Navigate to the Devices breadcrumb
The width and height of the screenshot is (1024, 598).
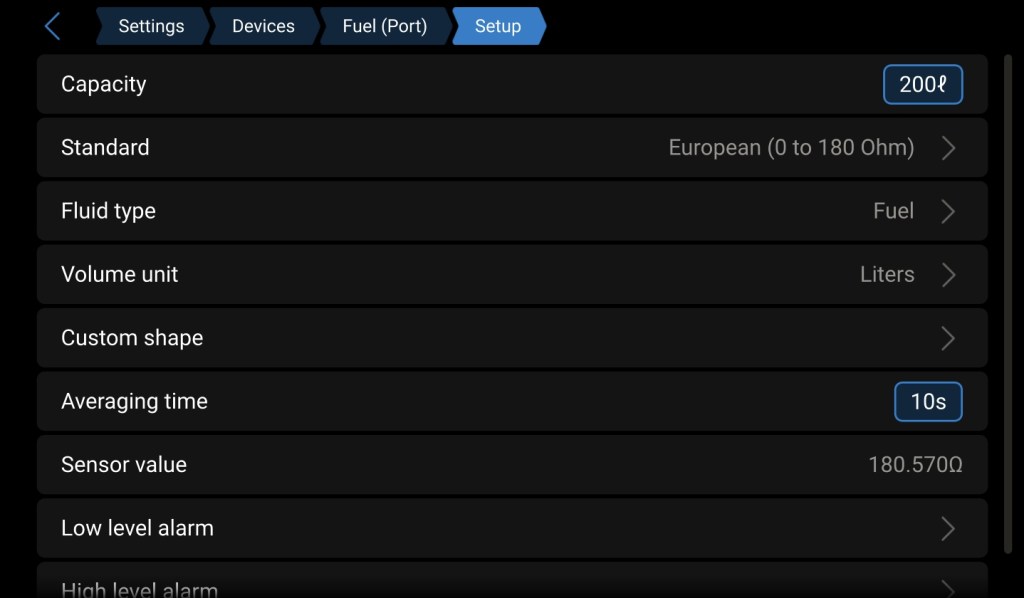[263, 26]
